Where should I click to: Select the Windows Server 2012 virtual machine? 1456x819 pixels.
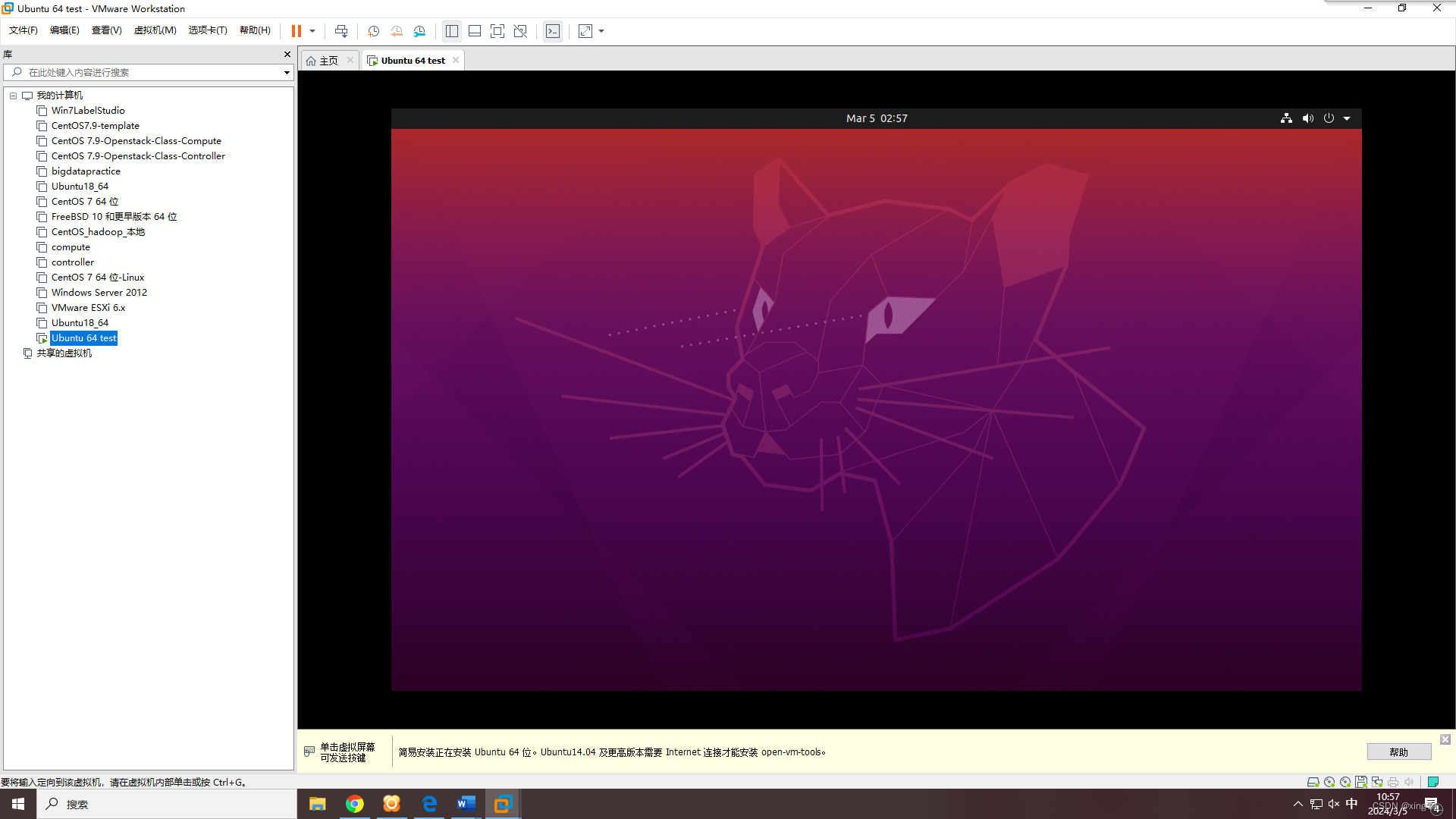tap(98, 292)
